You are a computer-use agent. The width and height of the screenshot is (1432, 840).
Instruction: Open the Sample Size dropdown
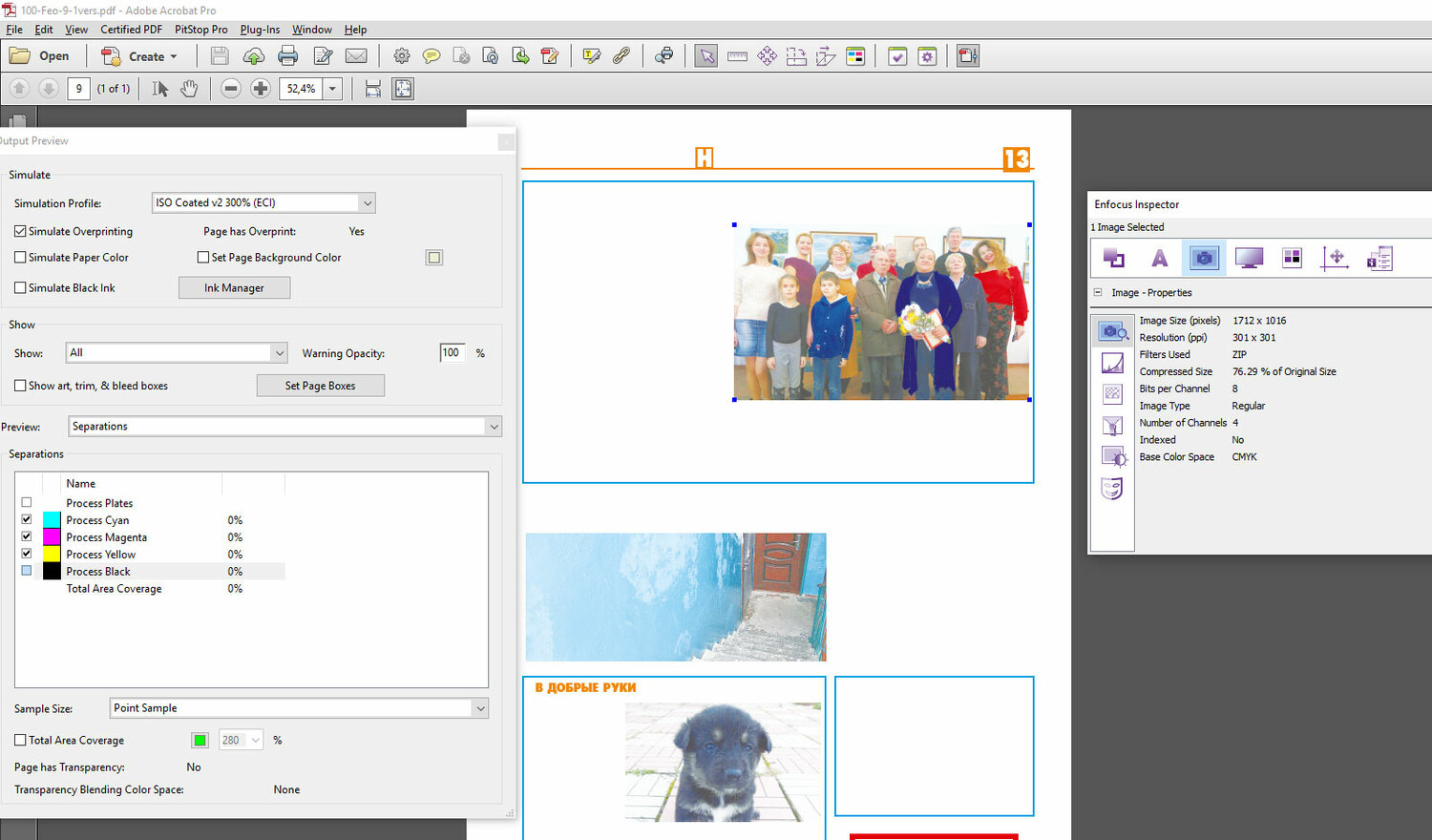[299, 708]
